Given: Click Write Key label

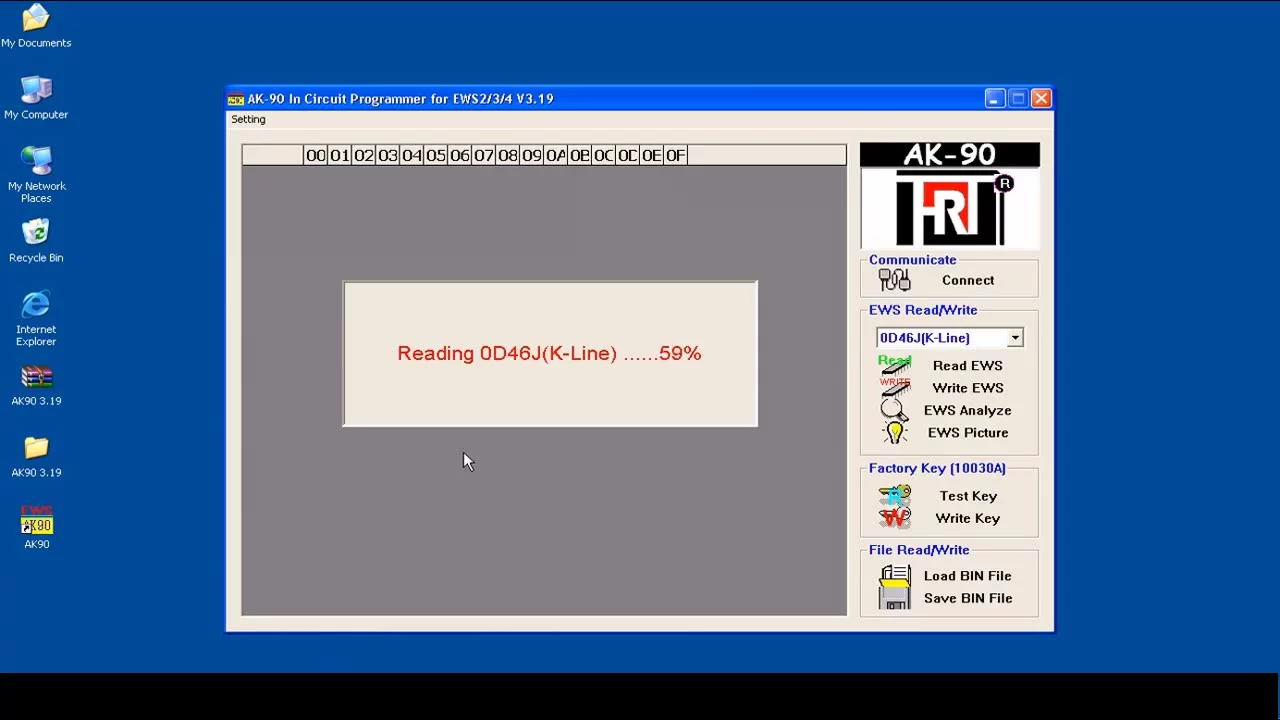Looking at the screenshot, I should [968, 518].
